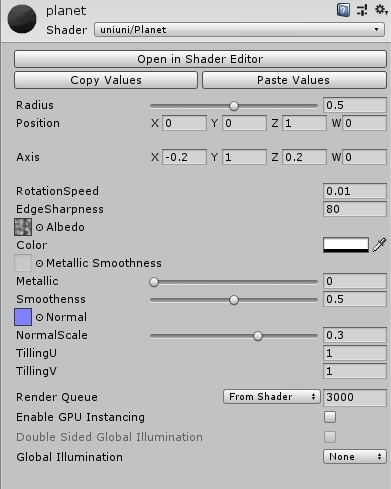Open the Global Illumination None dropdown

coord(355,457)
